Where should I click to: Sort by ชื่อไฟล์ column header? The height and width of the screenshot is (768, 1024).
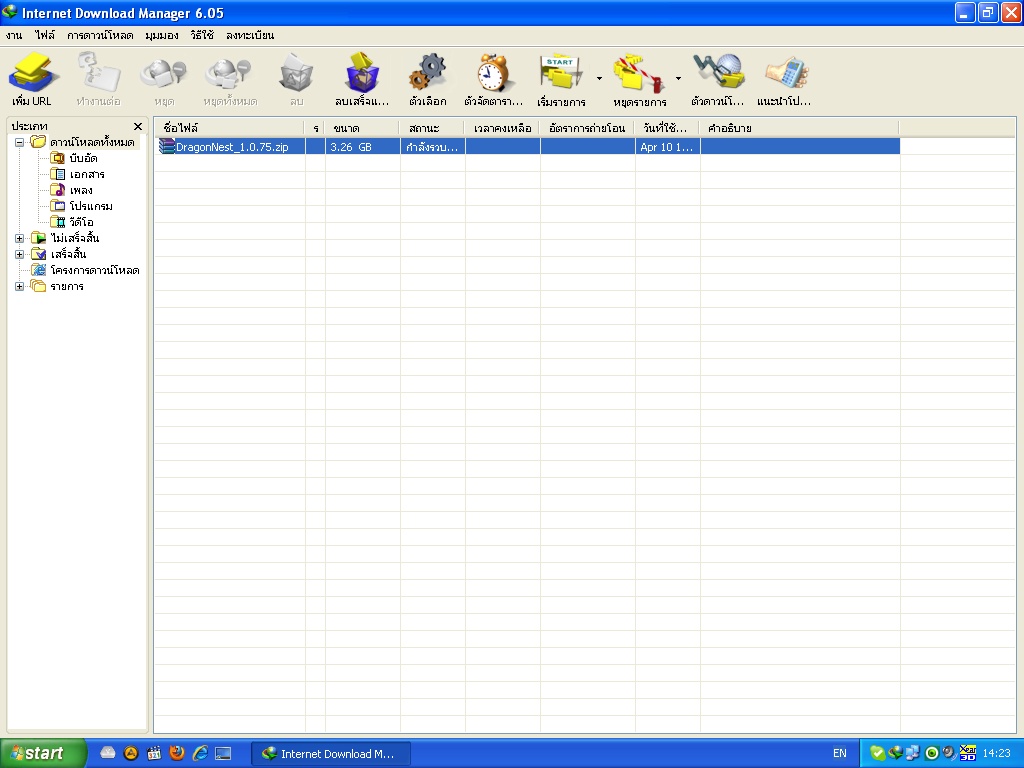coord(230,128)
